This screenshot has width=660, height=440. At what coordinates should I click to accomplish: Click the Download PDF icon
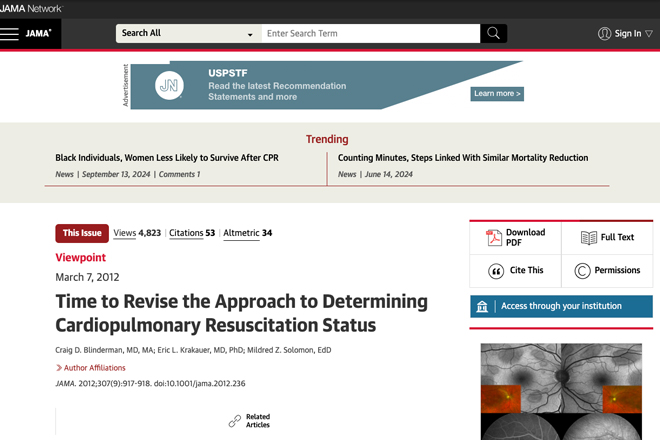pyautogui.click(x=494, y=237)
